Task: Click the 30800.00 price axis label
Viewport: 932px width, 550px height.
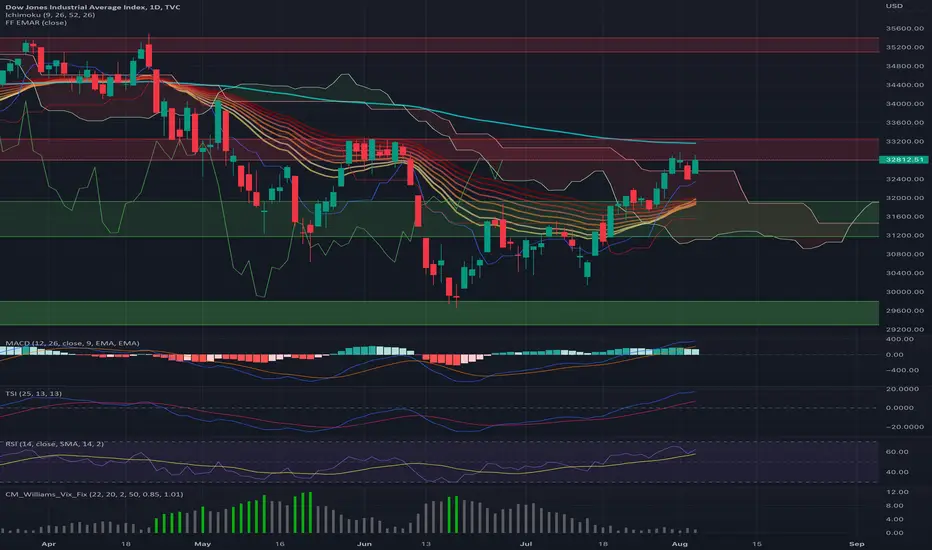Action: click(x=905, y=254)
